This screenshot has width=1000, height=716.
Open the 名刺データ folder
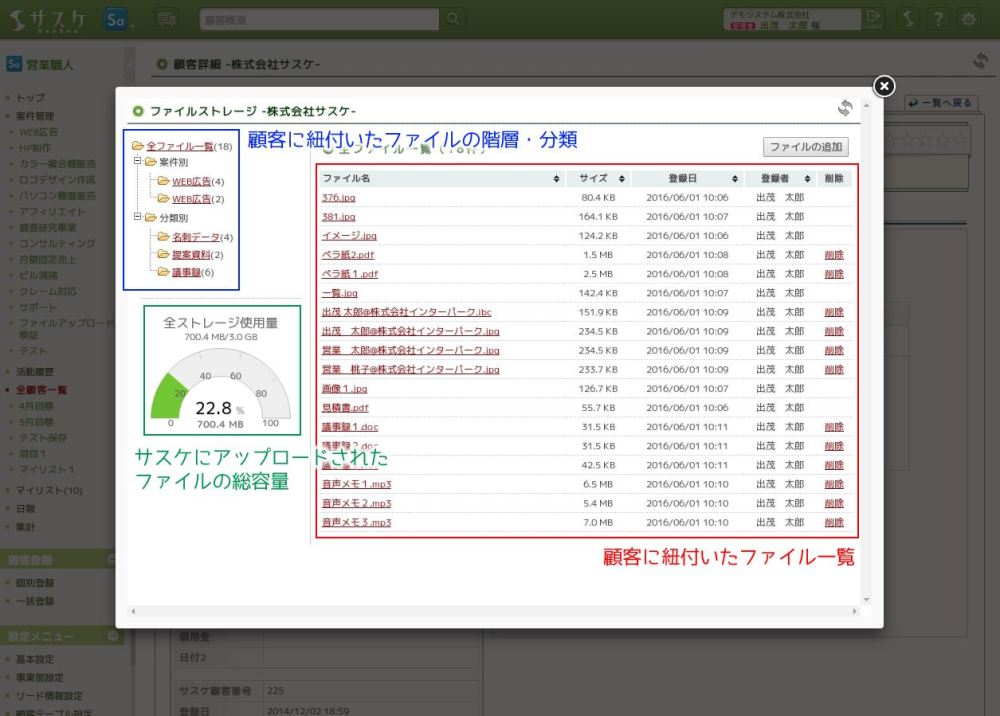[x=195, y=237]
